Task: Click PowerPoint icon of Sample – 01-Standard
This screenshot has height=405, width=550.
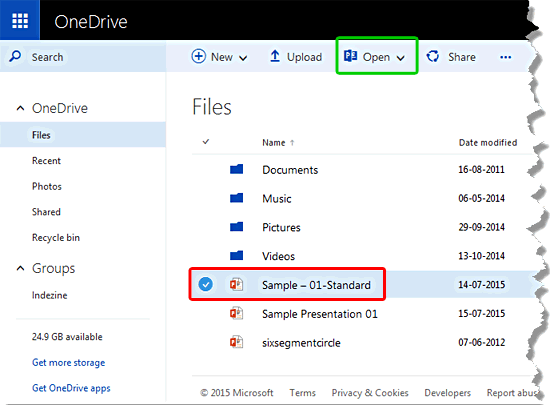Action: pos(236,284)
